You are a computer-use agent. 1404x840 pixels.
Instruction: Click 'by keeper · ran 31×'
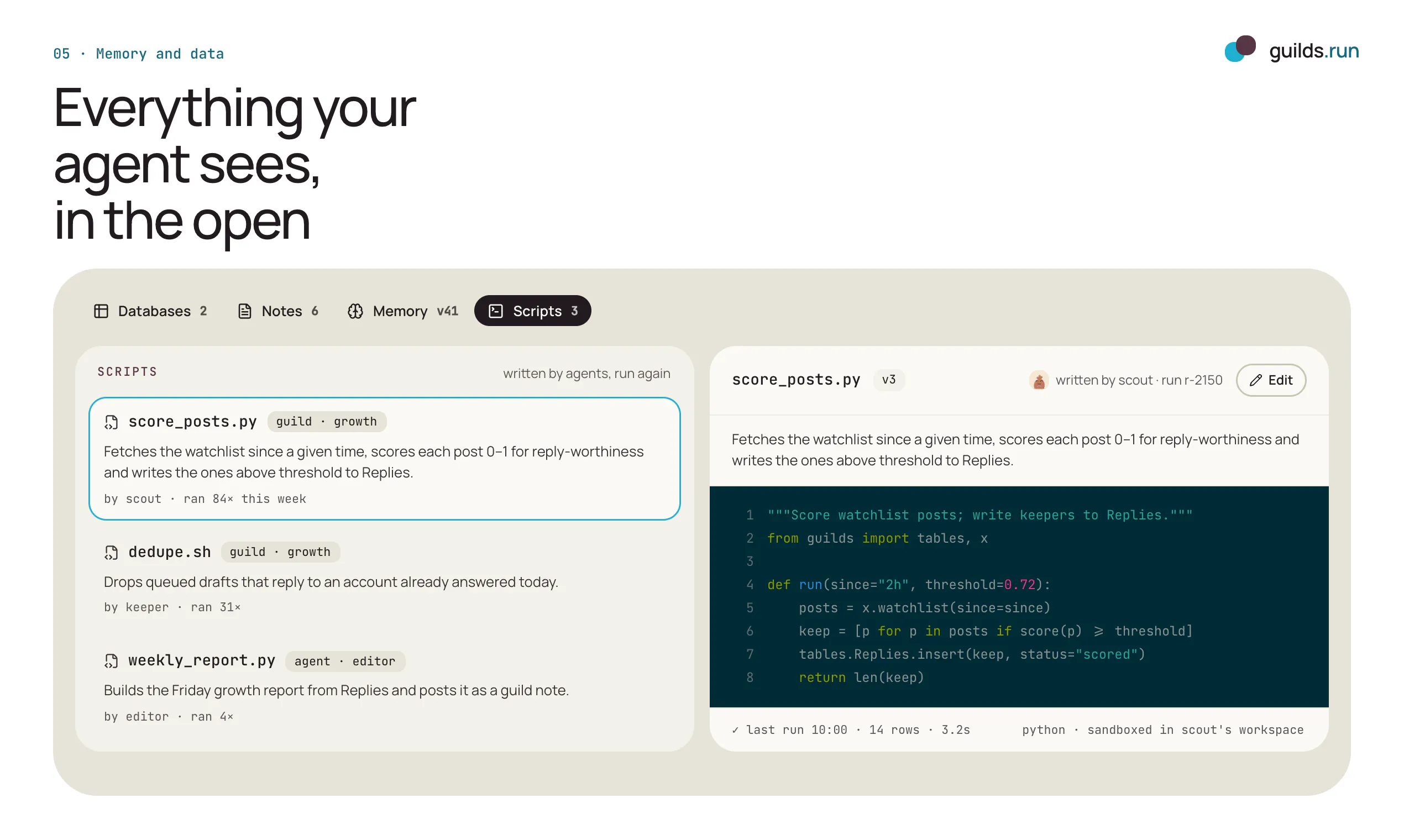pos(172,607)
